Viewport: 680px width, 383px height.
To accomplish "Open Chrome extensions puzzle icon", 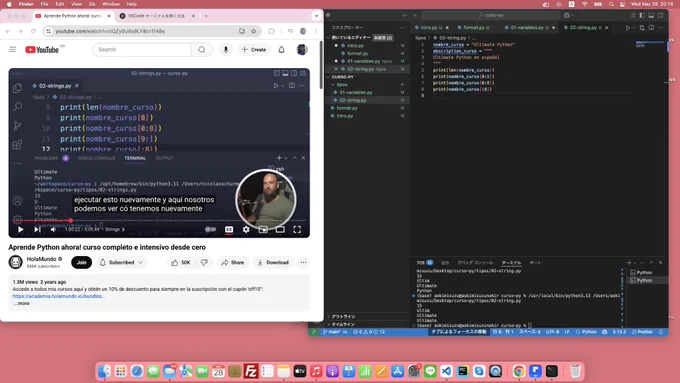I will coord(271,31).
